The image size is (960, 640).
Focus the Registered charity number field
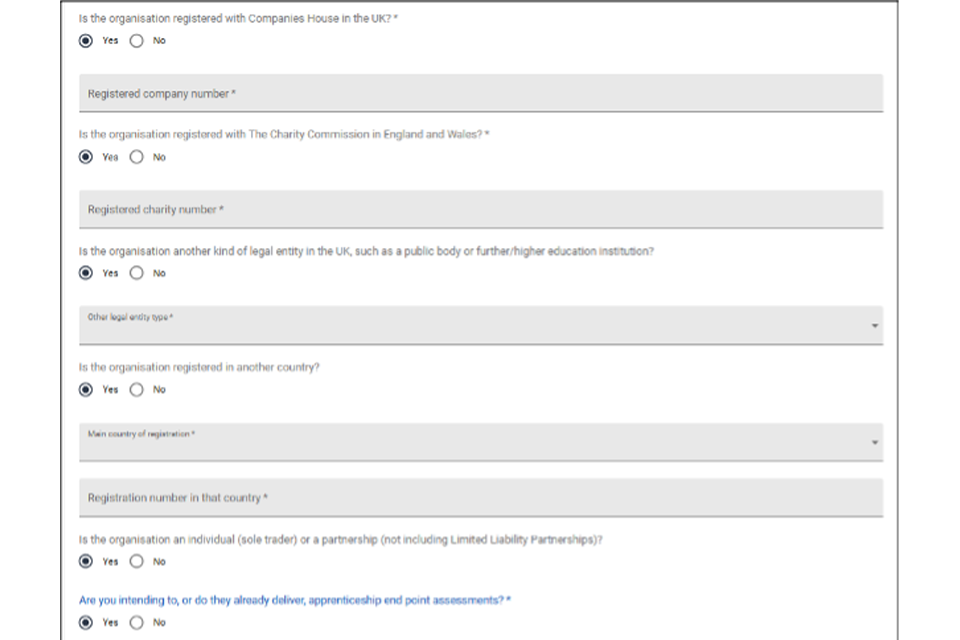[x=480, y=209]
